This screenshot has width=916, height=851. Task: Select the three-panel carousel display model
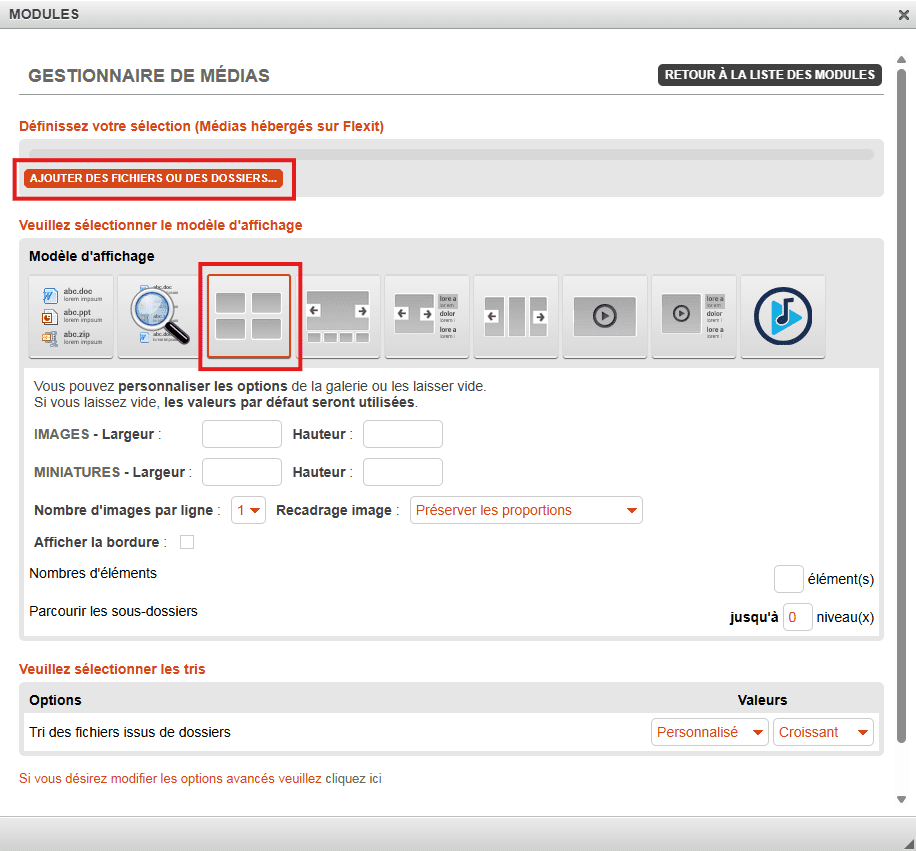[516, 316]
